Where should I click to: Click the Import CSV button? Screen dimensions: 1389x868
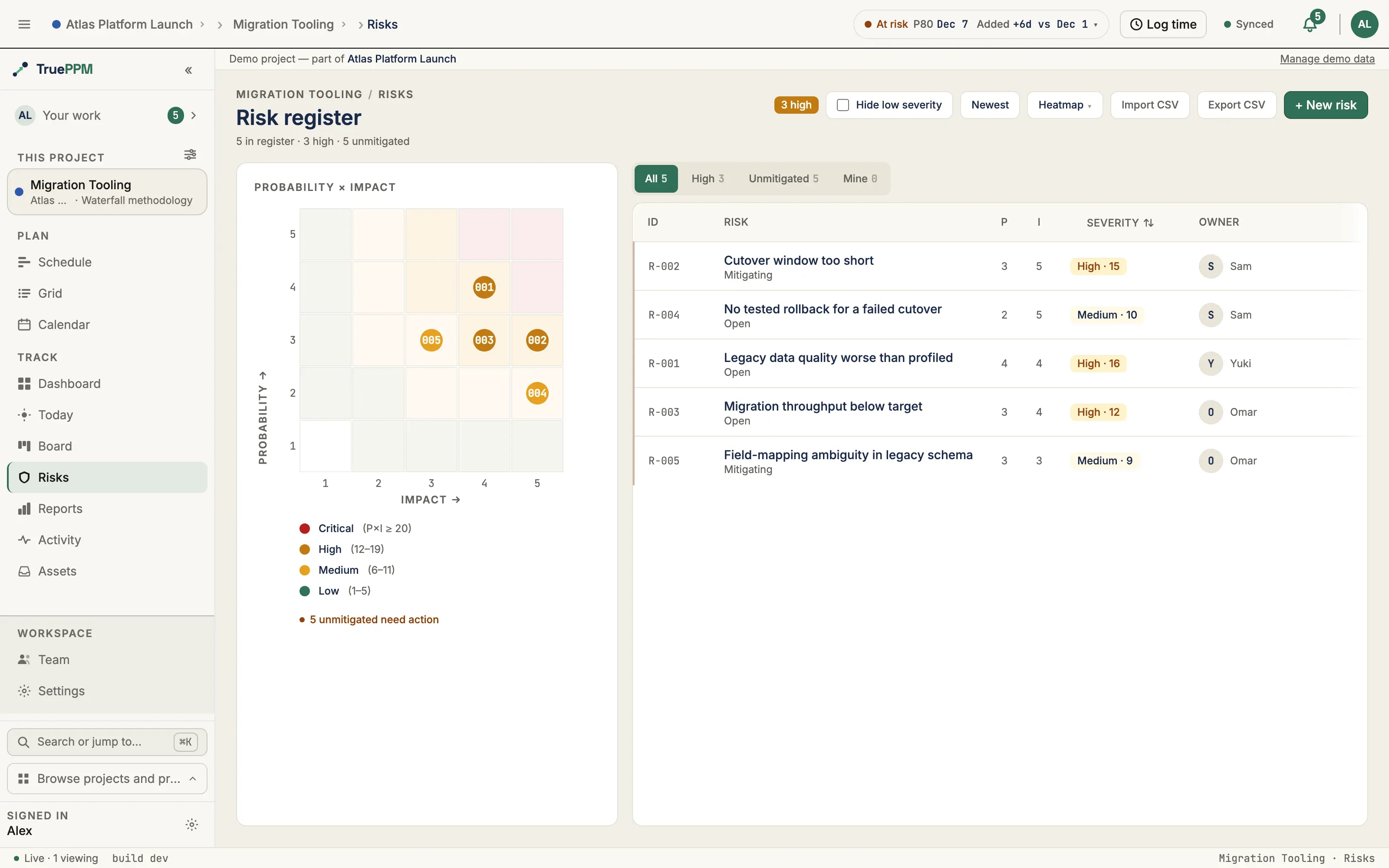coord(1150,105)
